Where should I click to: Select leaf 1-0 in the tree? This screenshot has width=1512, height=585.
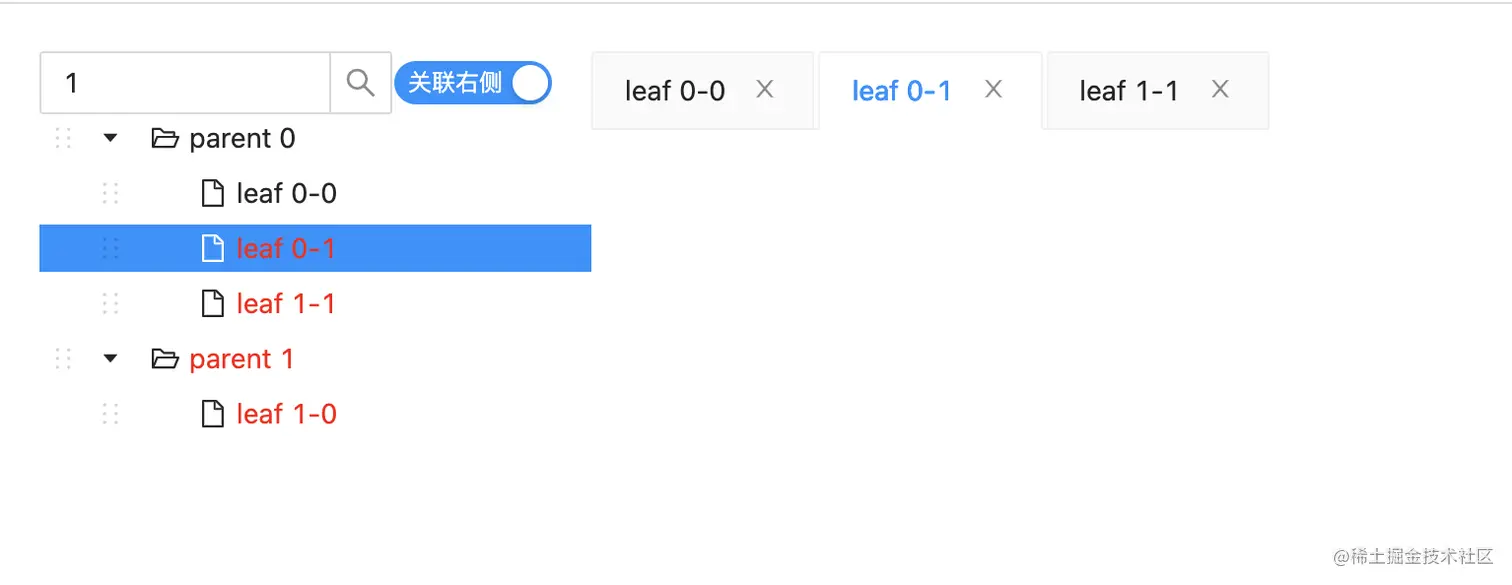point(286,413)
